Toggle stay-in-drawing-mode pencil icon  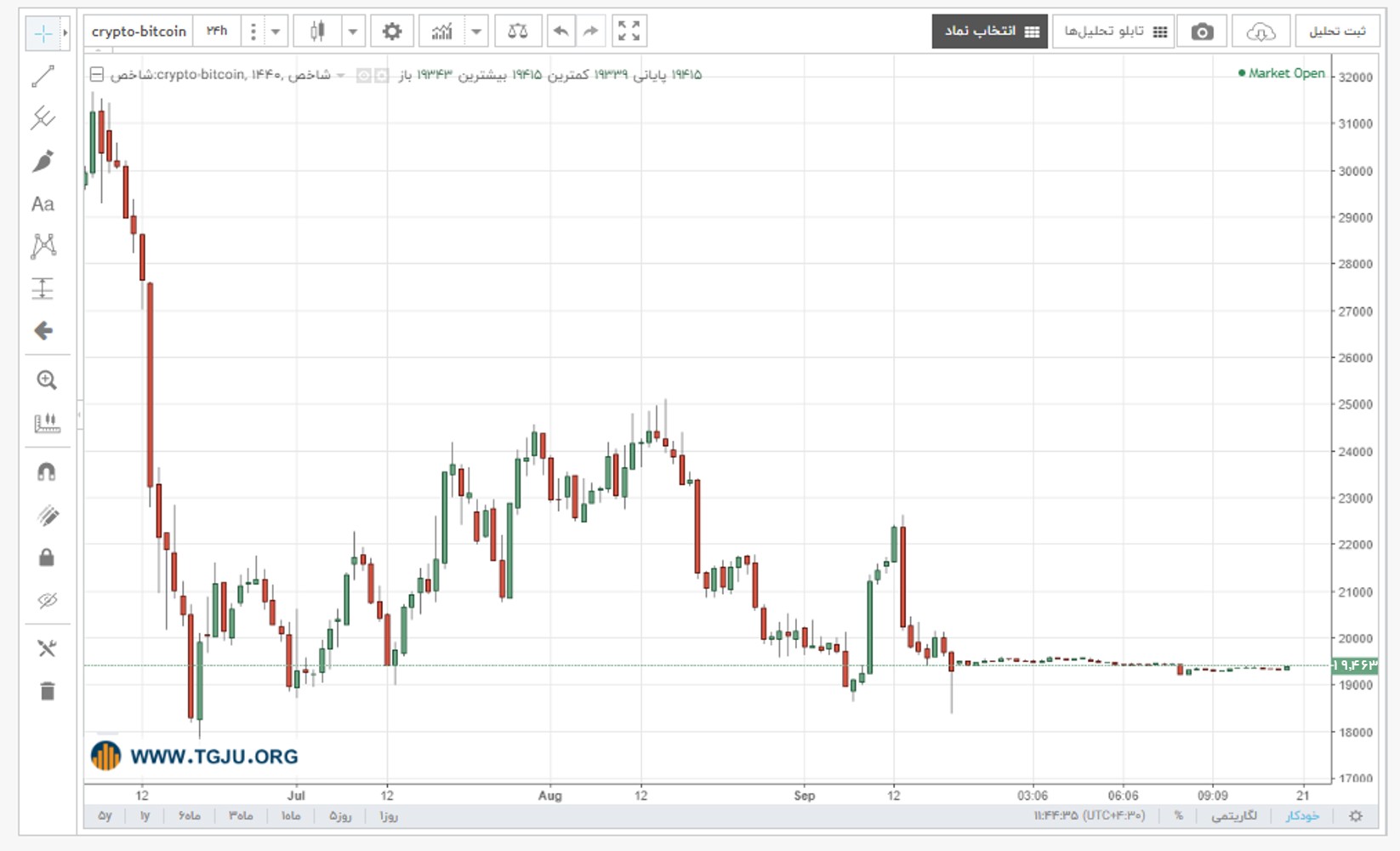(x=48, y=515)
